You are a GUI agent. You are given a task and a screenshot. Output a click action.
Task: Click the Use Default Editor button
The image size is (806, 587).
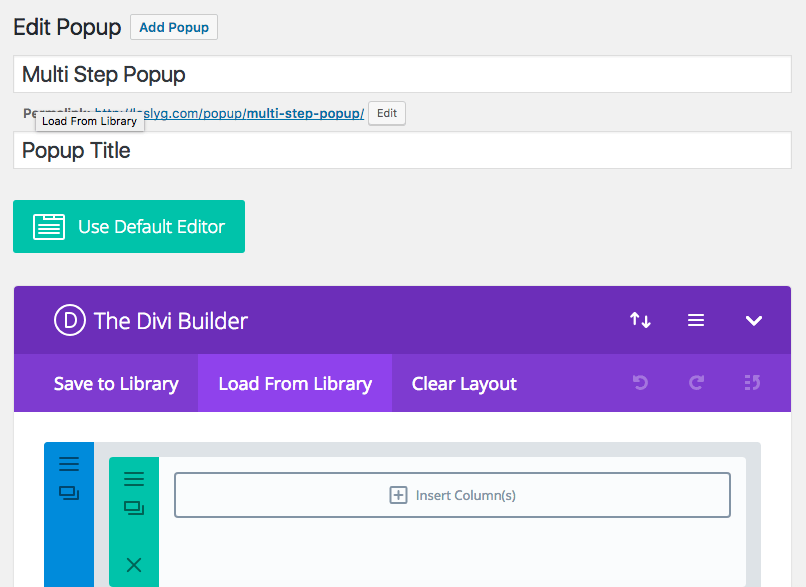[129, 227]
